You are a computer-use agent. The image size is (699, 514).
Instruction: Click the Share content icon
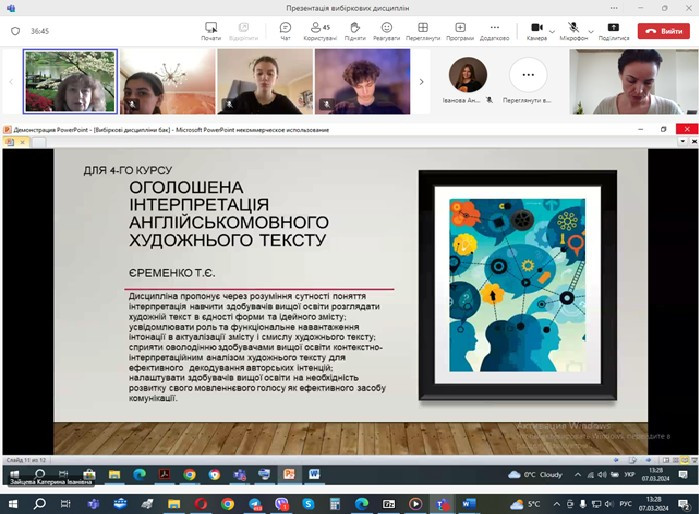tap(613, 30)
